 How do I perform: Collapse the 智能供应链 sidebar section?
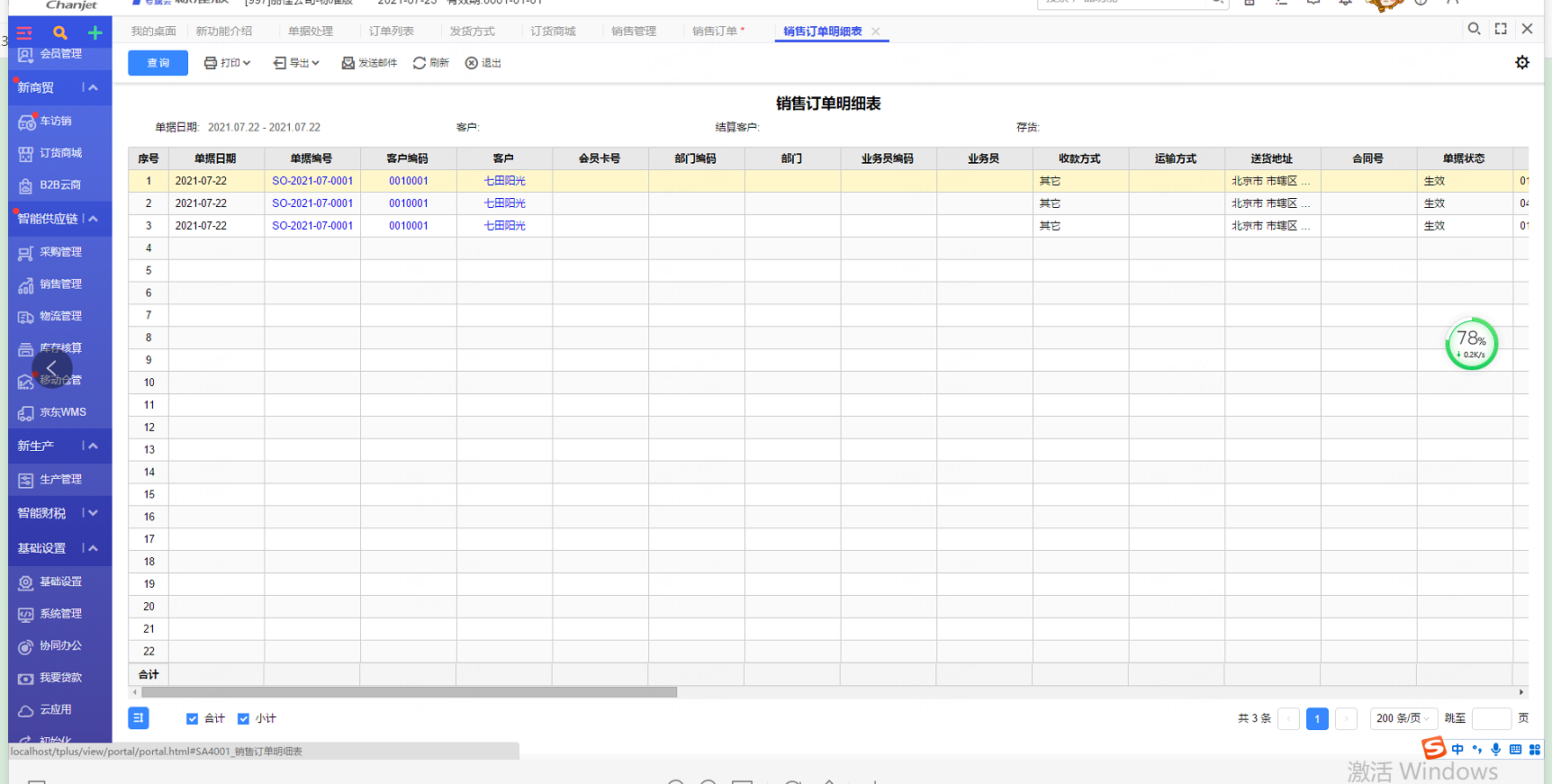pyautogui.click(x=92, y=219)
